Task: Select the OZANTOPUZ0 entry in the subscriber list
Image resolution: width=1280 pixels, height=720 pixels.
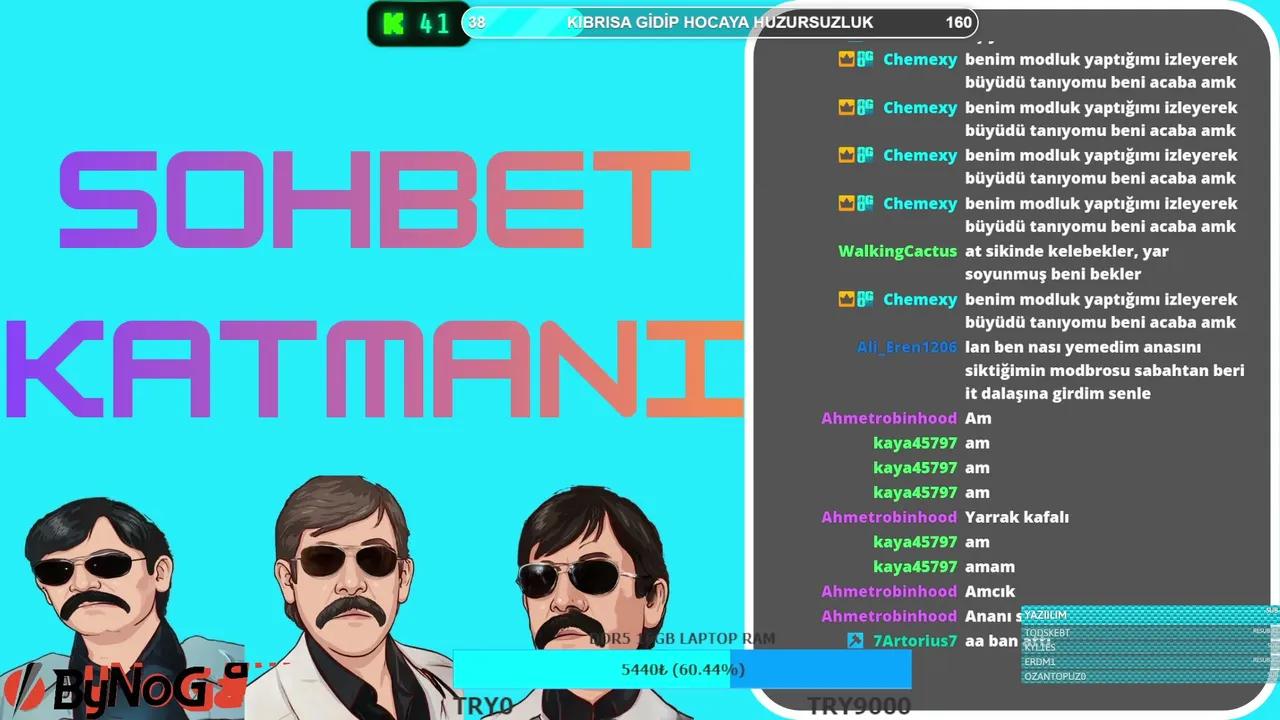Action: point(1151,676)
